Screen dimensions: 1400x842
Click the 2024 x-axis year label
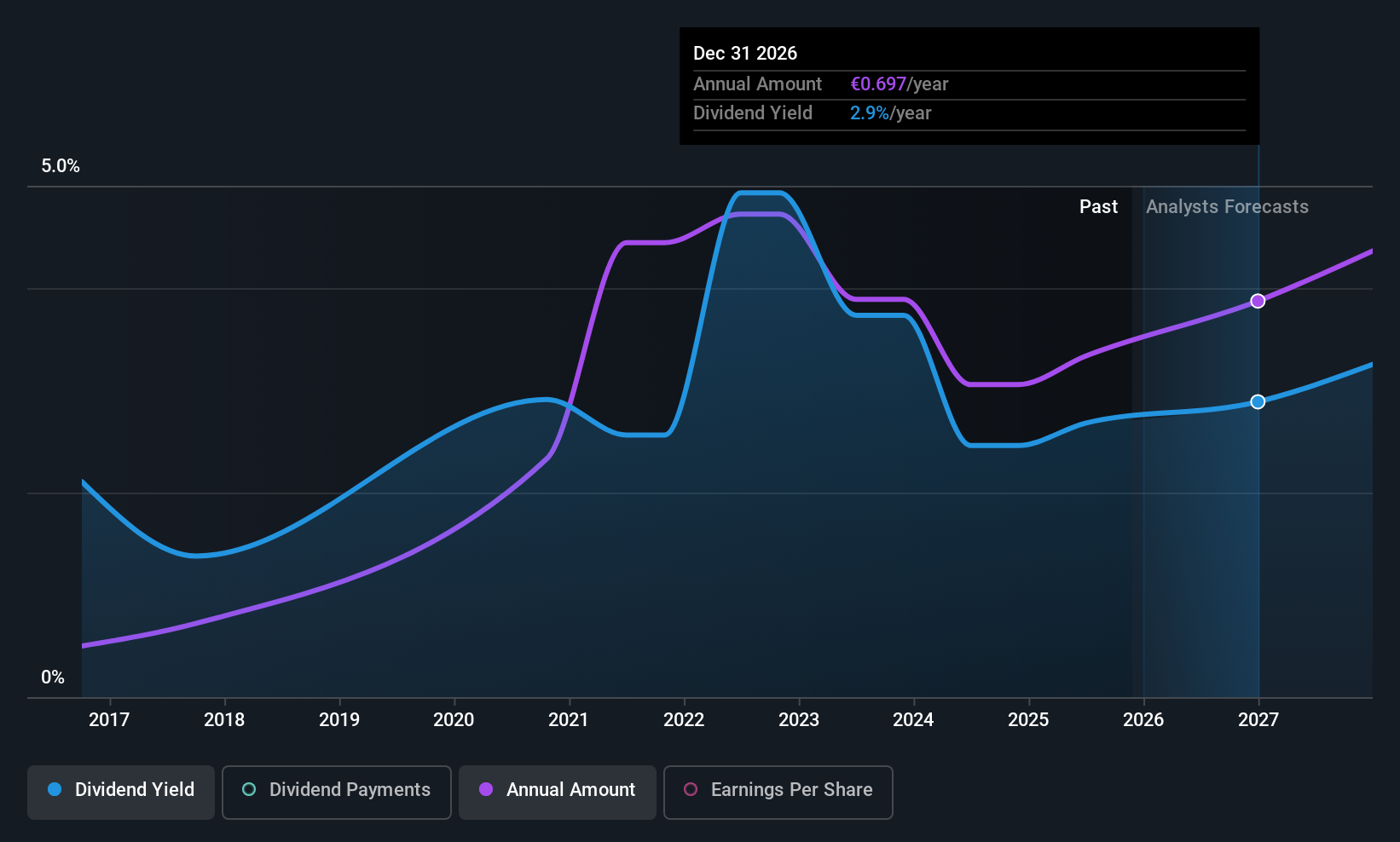coord(913,720)
